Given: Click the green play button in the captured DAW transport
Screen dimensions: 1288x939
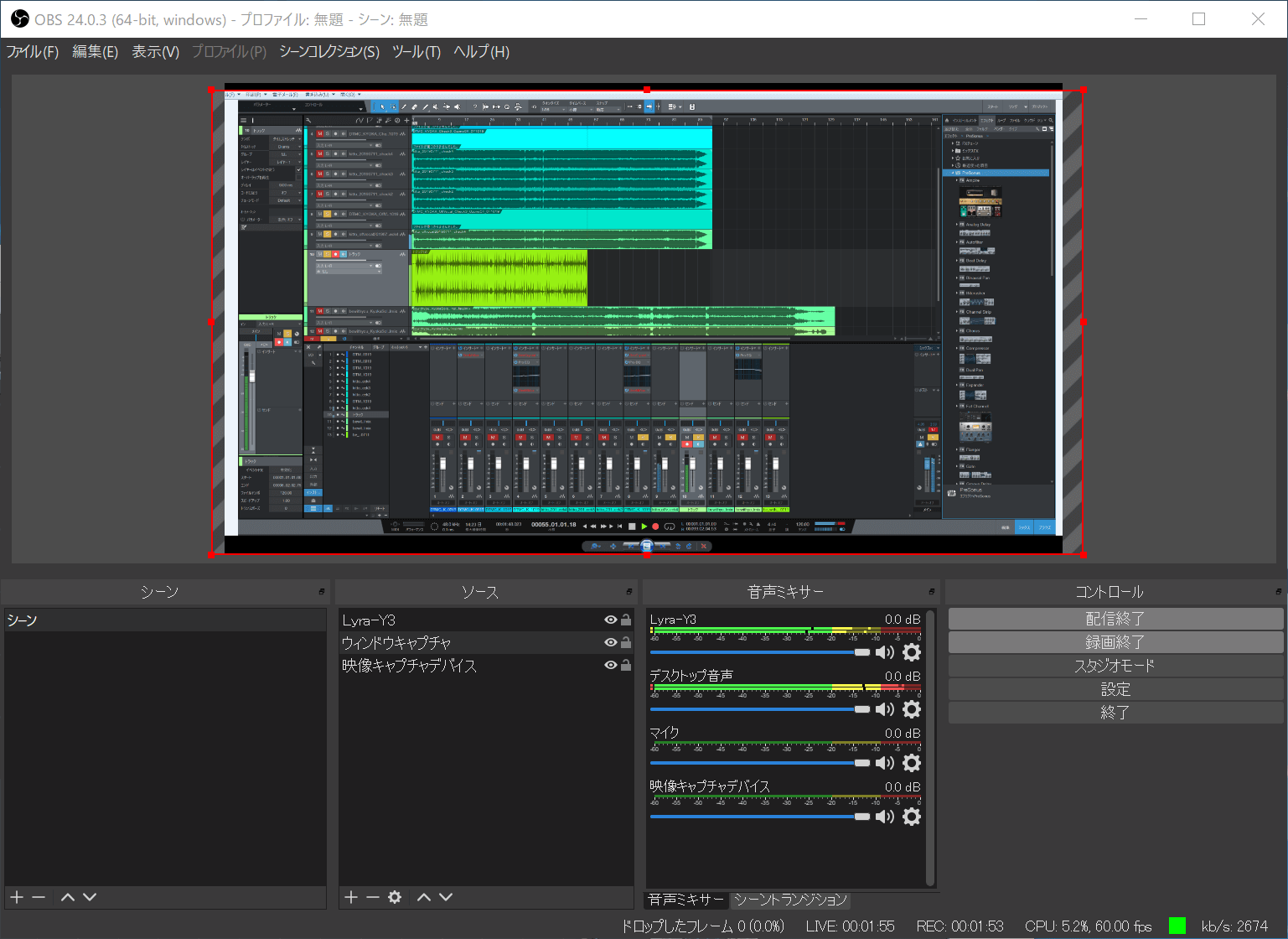Looking at the screenshot, I should pos(644,527).
